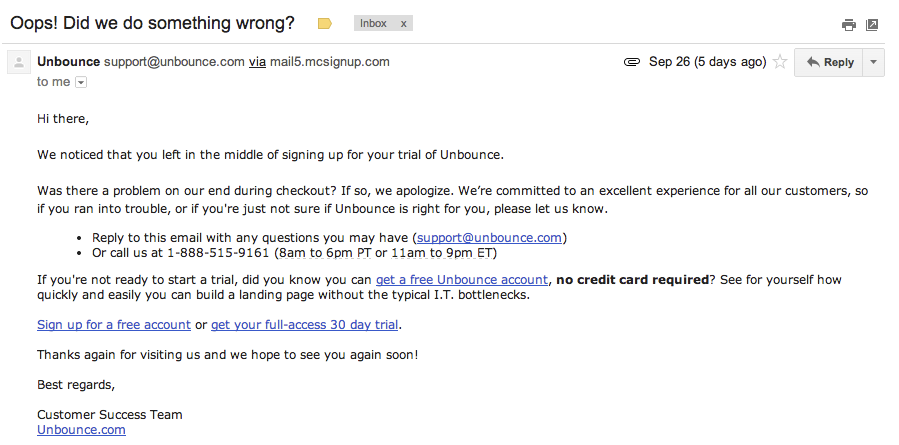Click the yellow importance marker label
Image resolution: width=899 pixels, height=445 pixels.
click(x=324, y=23)
